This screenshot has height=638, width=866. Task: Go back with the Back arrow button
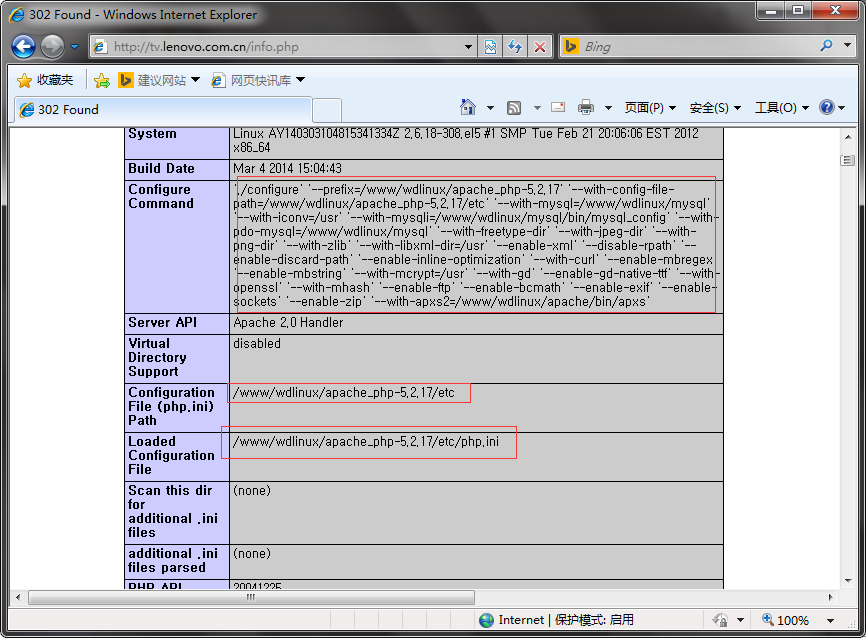point(23,46)
